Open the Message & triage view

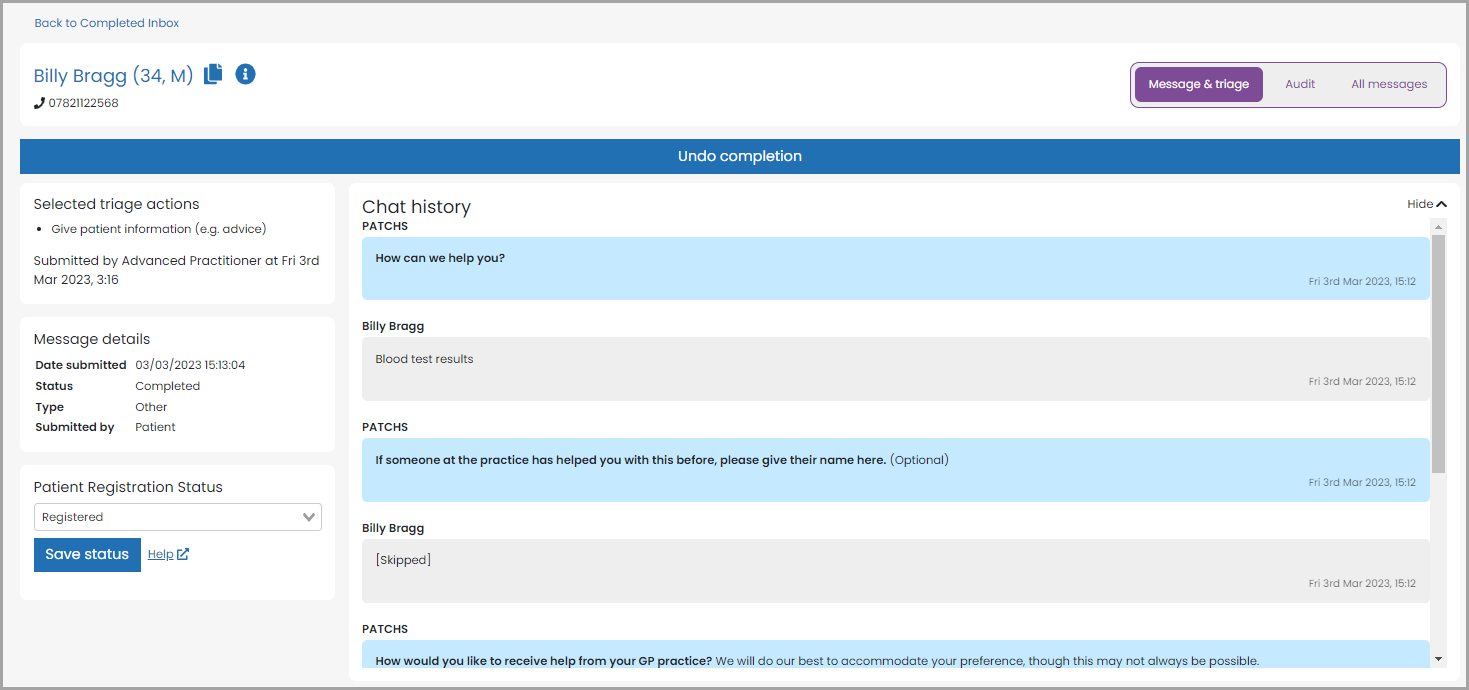pyautogui.click(x=1197, y=84)
